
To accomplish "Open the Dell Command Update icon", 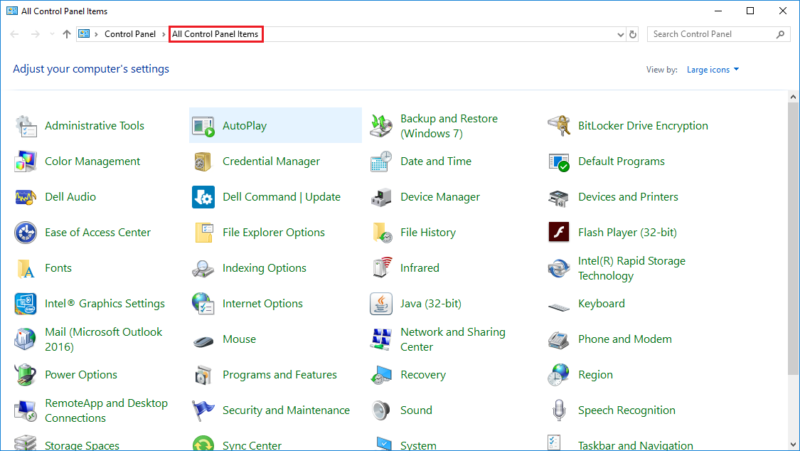I will 203,197.
